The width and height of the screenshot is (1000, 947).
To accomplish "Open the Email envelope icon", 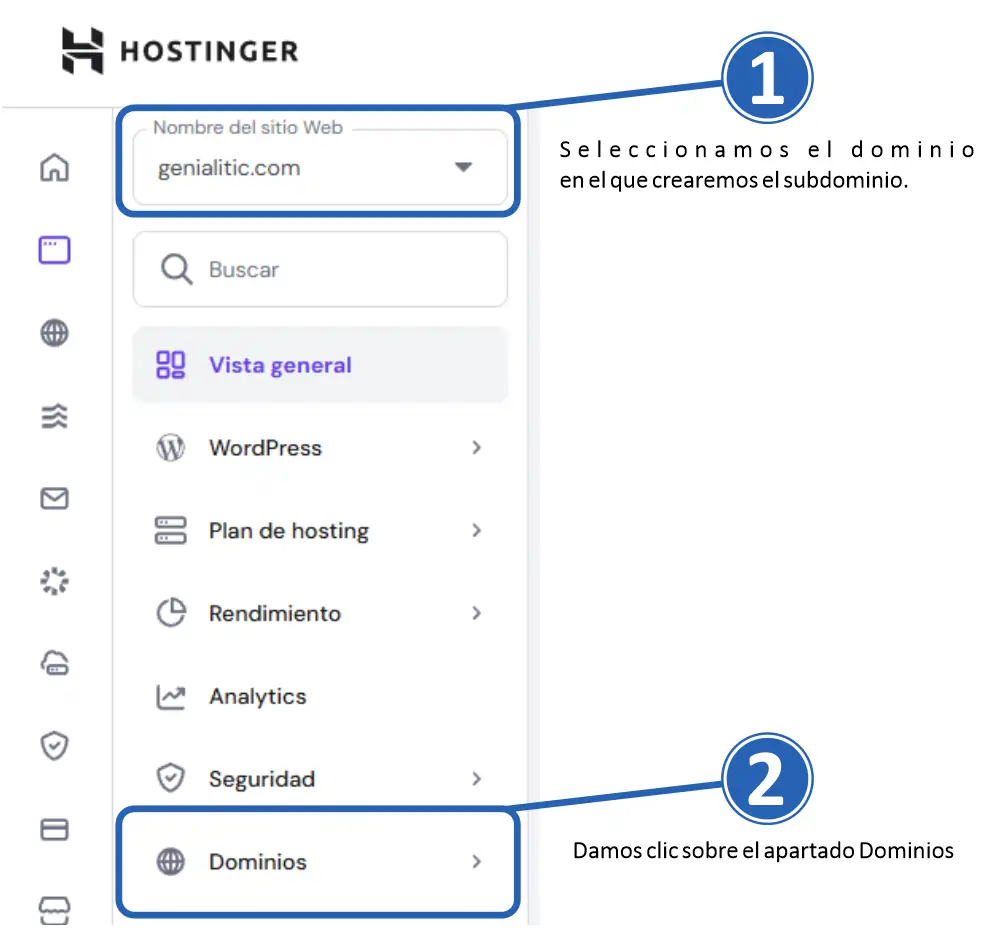I will click(54, 498).
